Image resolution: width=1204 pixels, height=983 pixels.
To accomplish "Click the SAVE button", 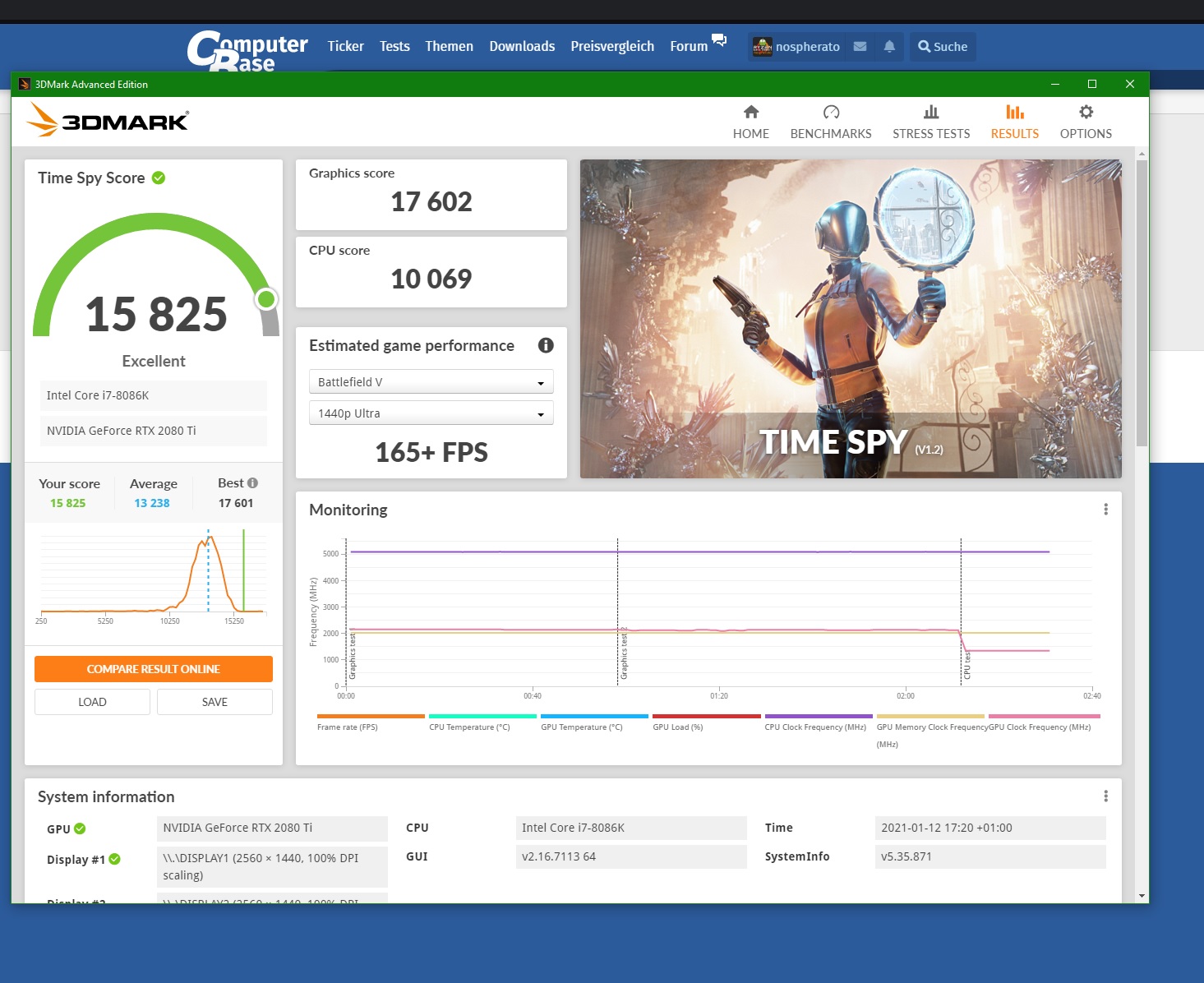I will click(x=215, y=702).
